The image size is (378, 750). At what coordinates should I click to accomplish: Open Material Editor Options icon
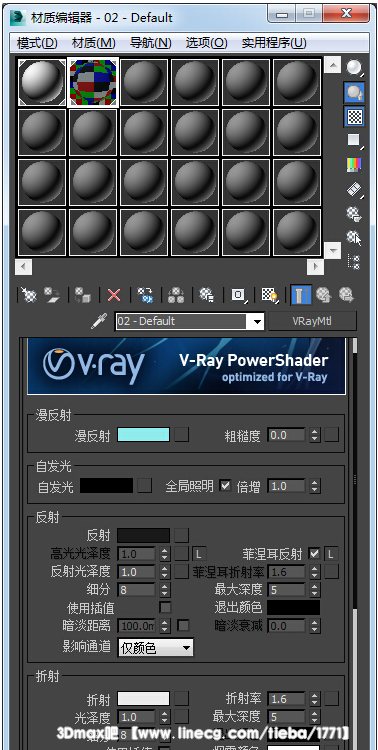pyautogui.click(x=354, y=213)
